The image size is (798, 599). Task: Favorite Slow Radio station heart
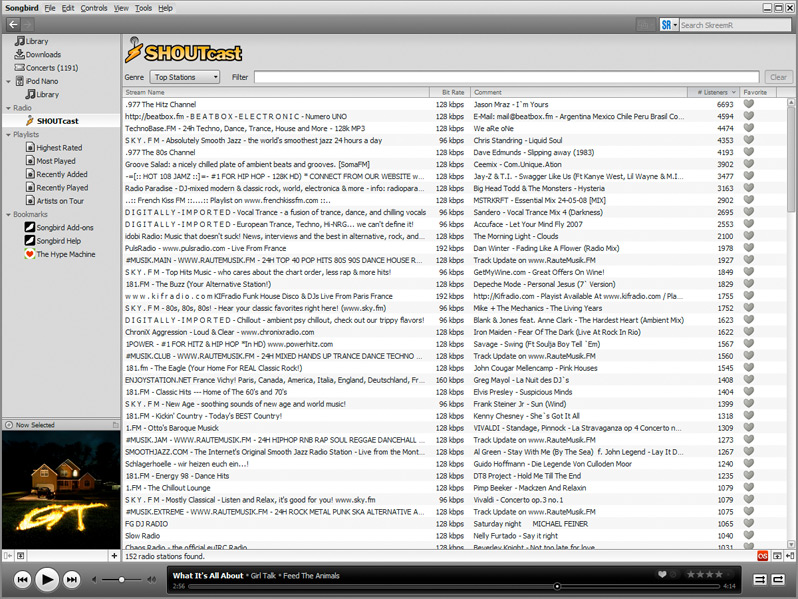point(748,535)
